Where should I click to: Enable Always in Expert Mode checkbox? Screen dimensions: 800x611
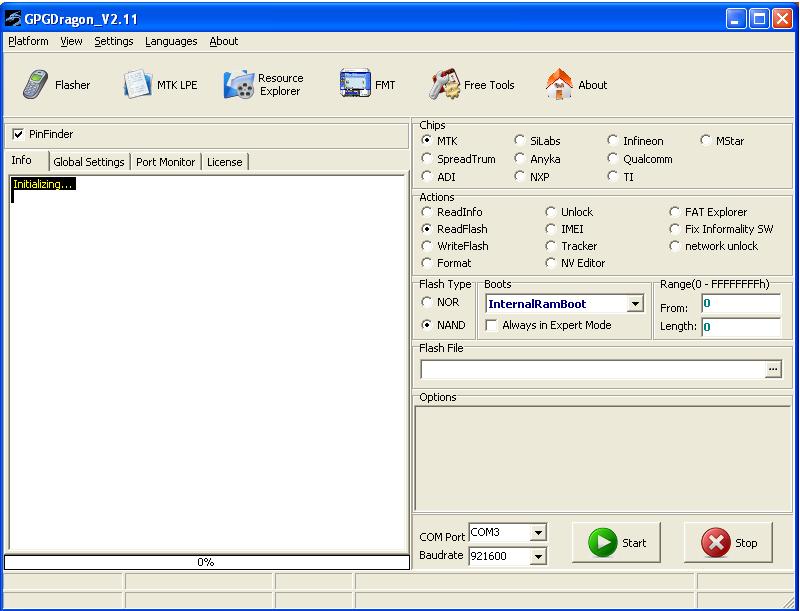(491, 325)
